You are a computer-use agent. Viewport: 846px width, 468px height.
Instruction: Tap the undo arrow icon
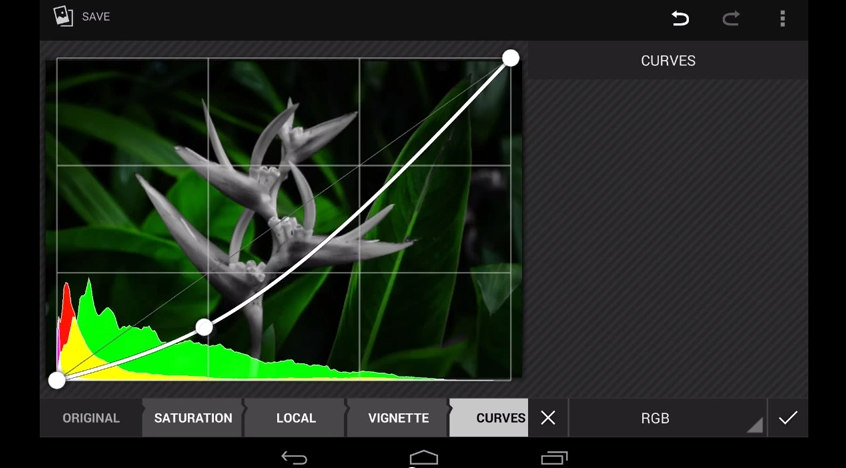[x=680, y=18]
